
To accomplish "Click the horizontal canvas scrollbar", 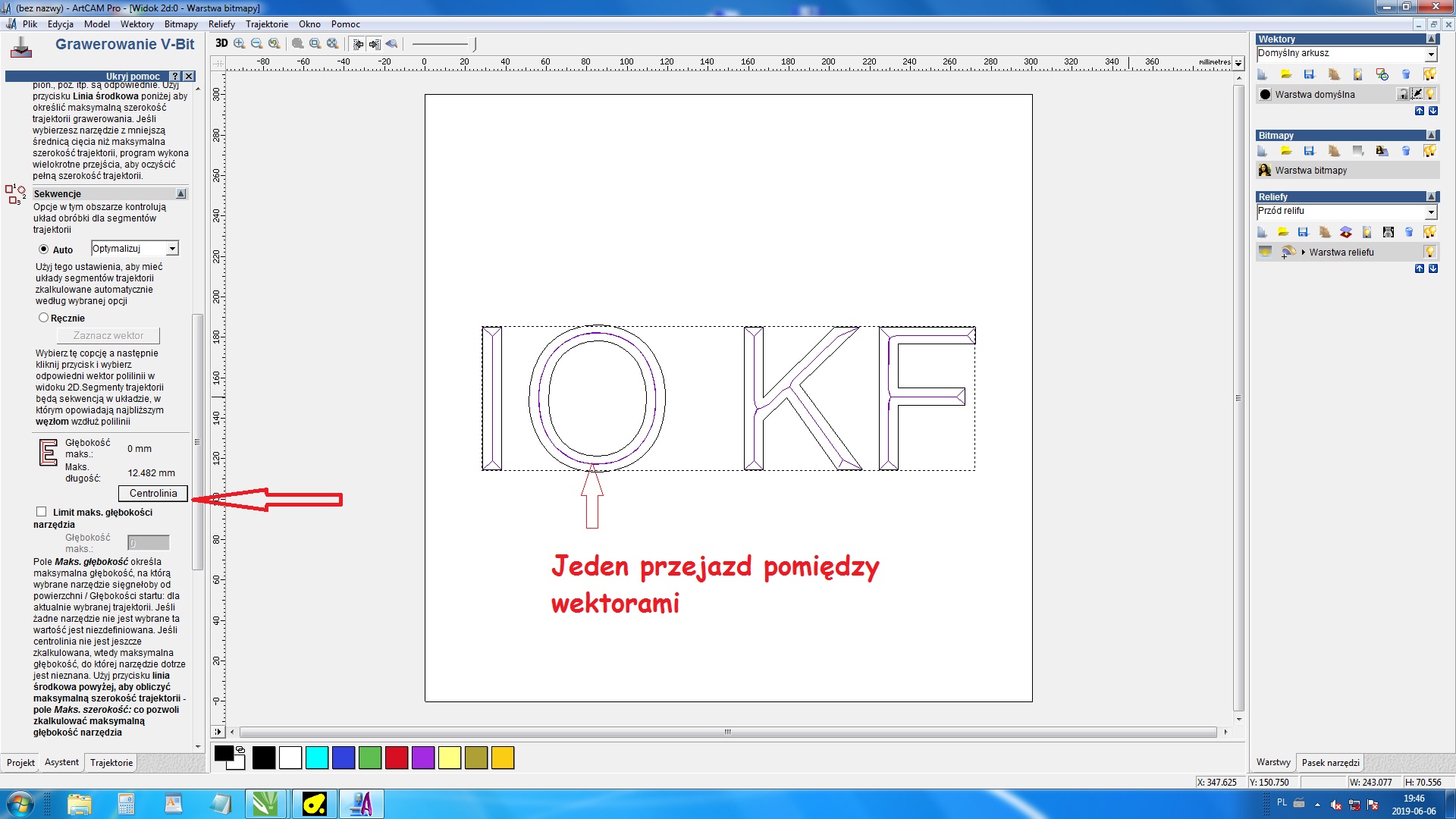I will [728, 732].
